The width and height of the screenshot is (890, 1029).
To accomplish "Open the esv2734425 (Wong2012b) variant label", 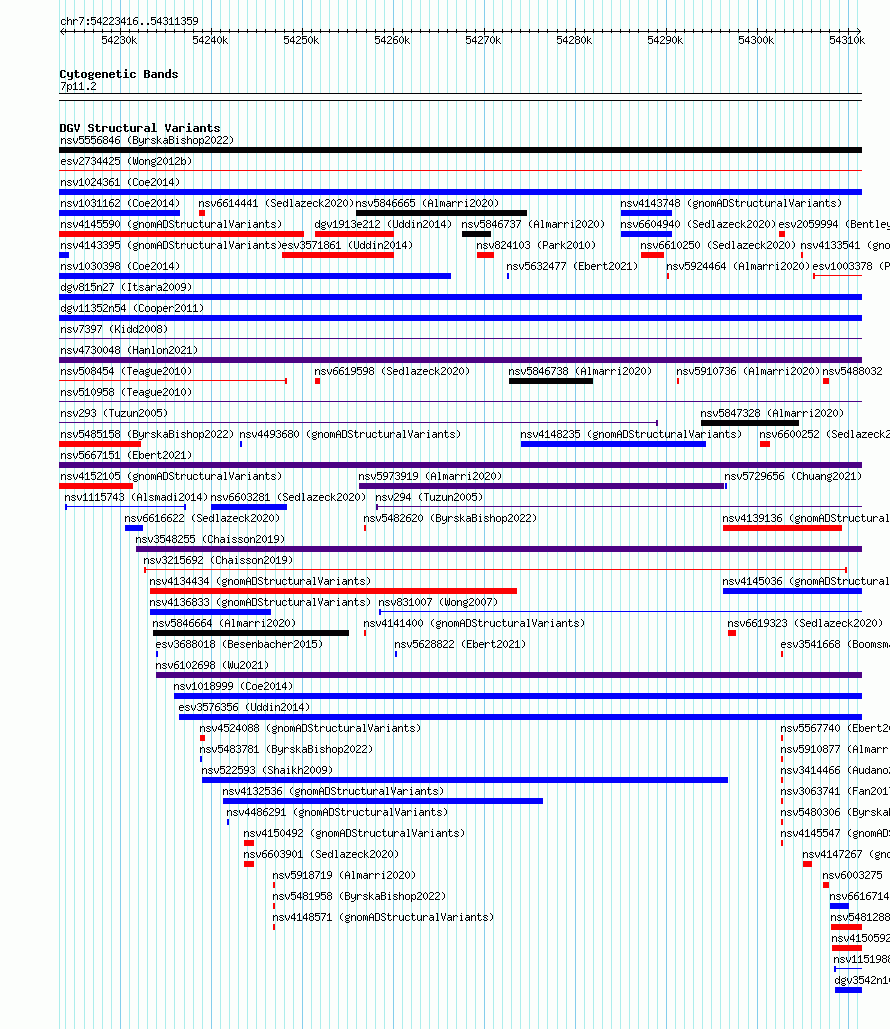I will [x=126, y=161].
